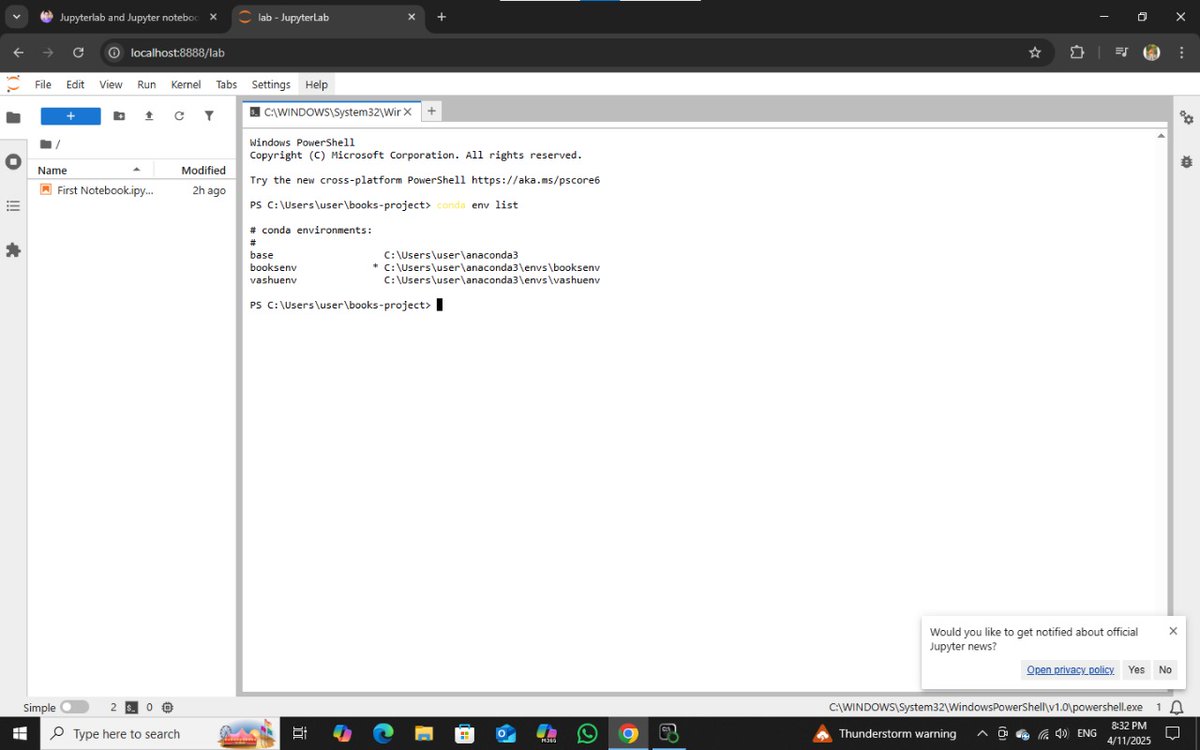Open Microsoft Edge from taskbar
The height and width of the screenshot is (750, 1200).
click(x=383, y=734)
